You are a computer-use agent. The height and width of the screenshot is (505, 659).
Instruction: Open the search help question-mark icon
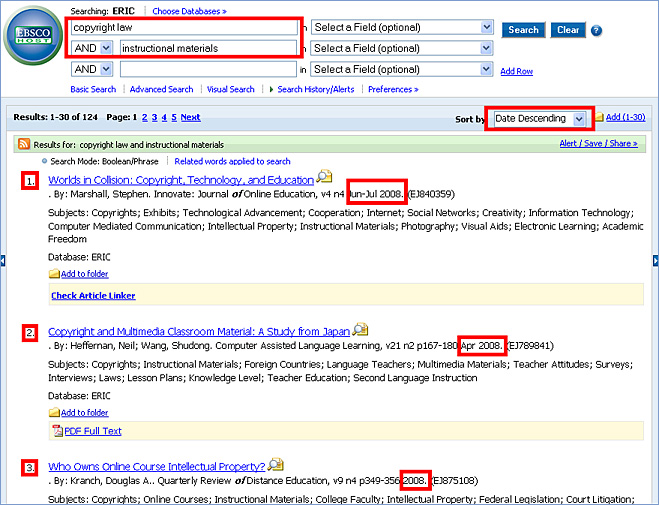(596, 31)
